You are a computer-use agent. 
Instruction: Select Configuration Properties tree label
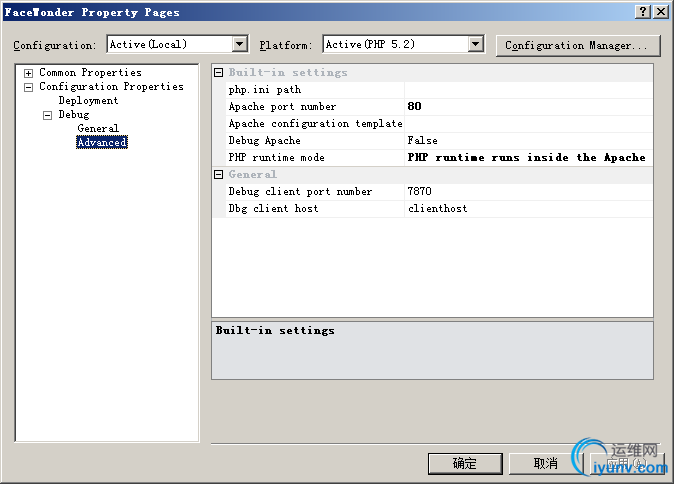click(x=111, y=87)
